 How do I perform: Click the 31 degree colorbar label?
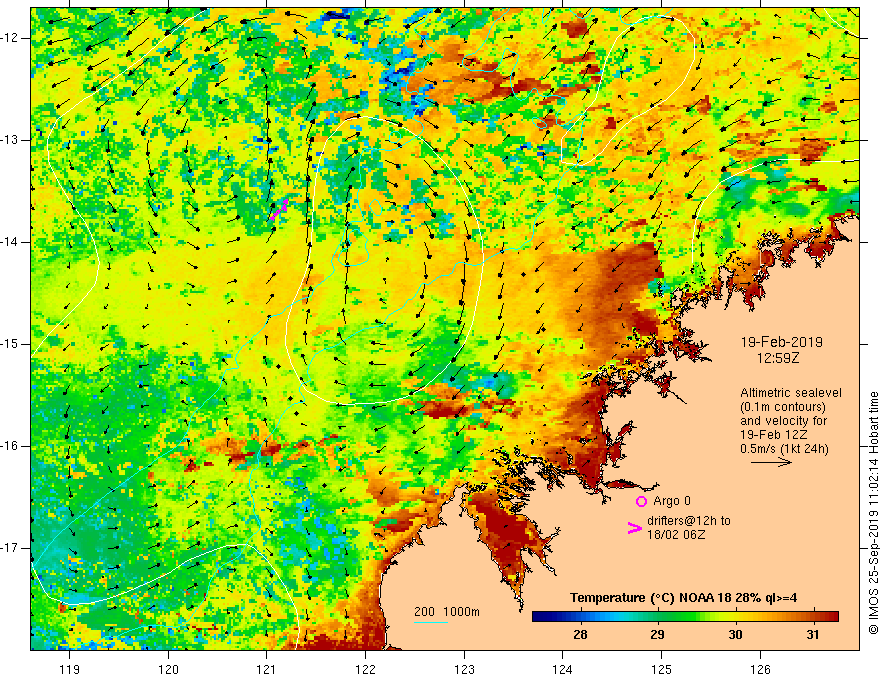(812, 635)
